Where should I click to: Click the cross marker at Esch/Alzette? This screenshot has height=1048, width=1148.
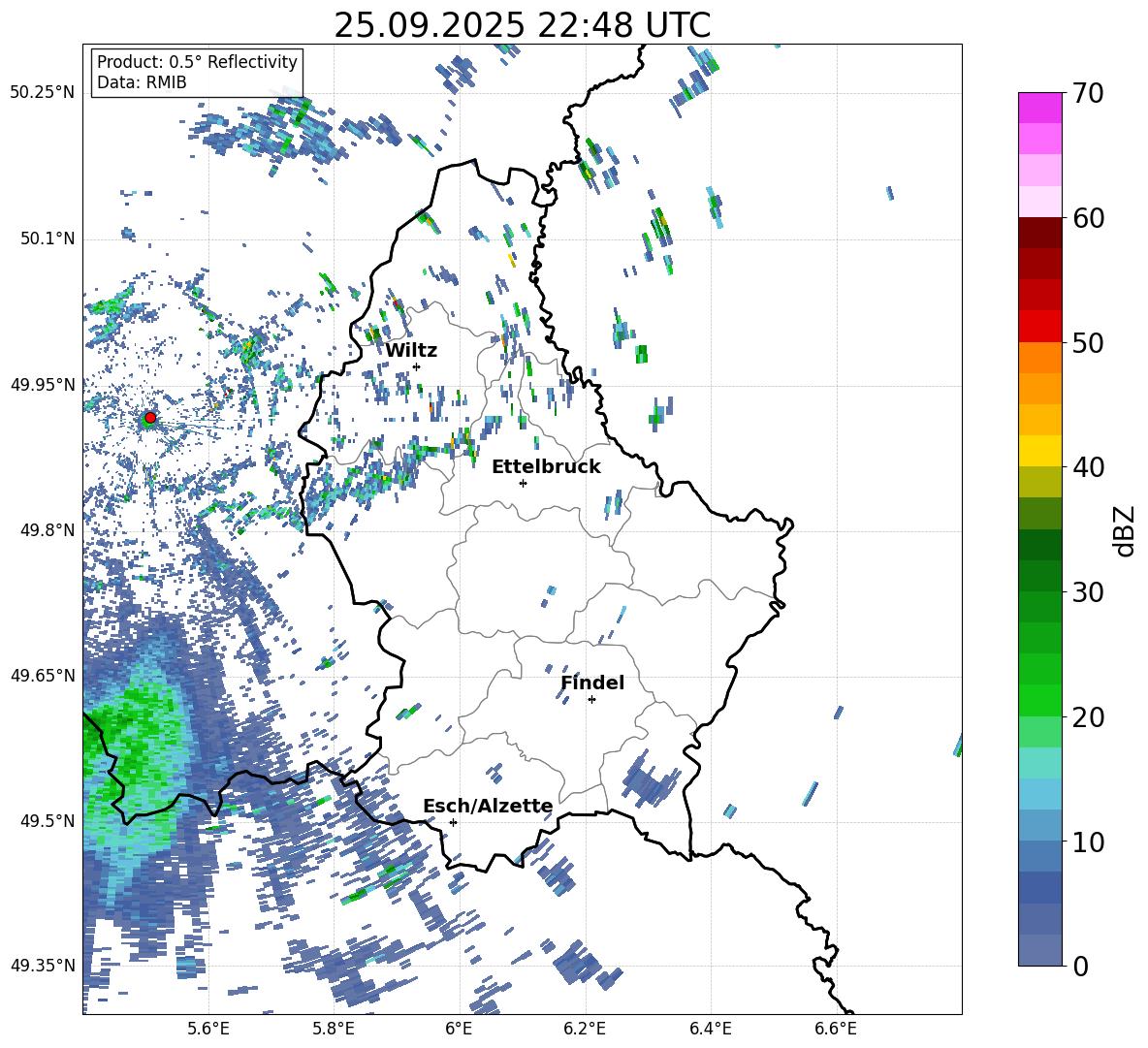pos(453,822)
